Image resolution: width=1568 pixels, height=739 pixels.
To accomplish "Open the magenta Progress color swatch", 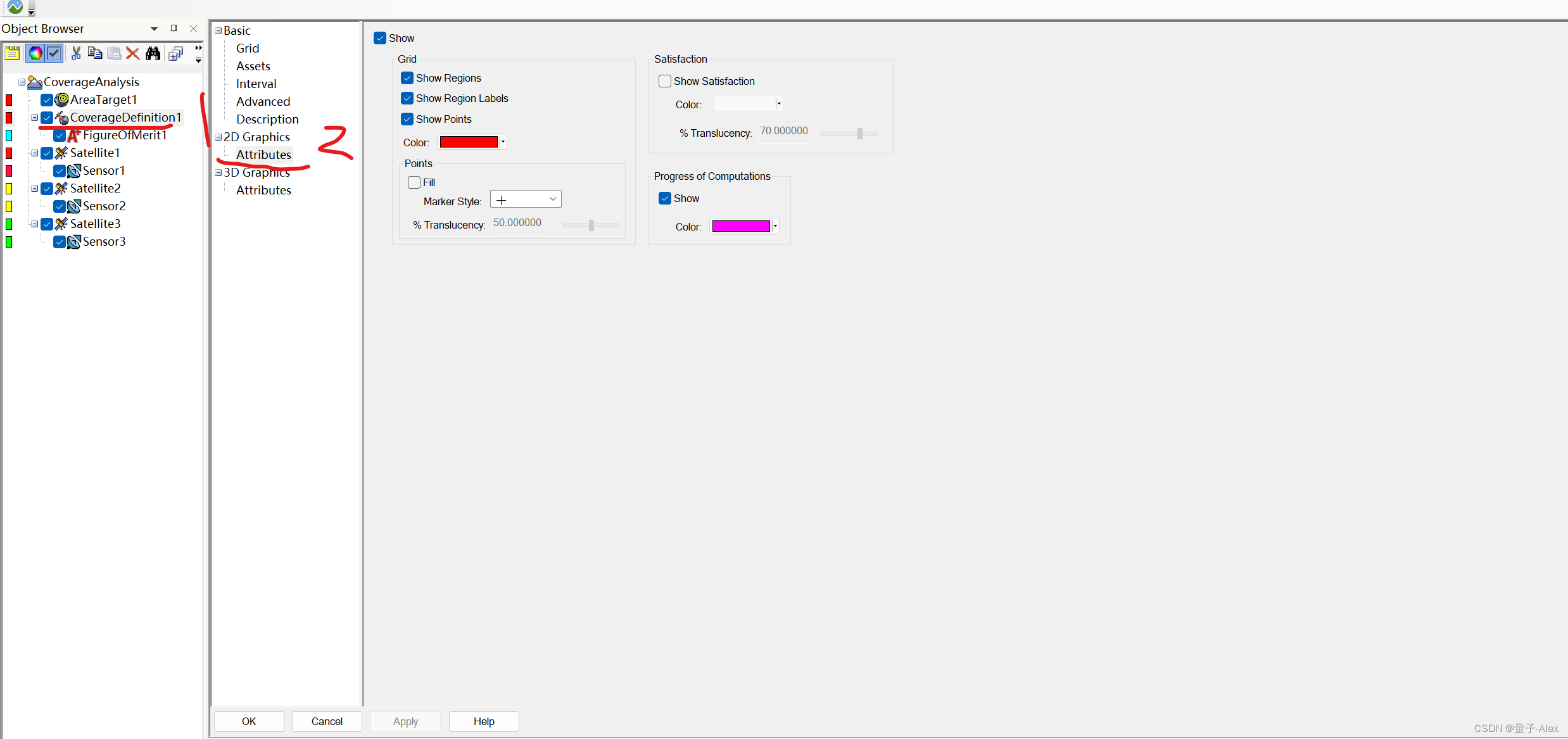I will coord(741,226).
